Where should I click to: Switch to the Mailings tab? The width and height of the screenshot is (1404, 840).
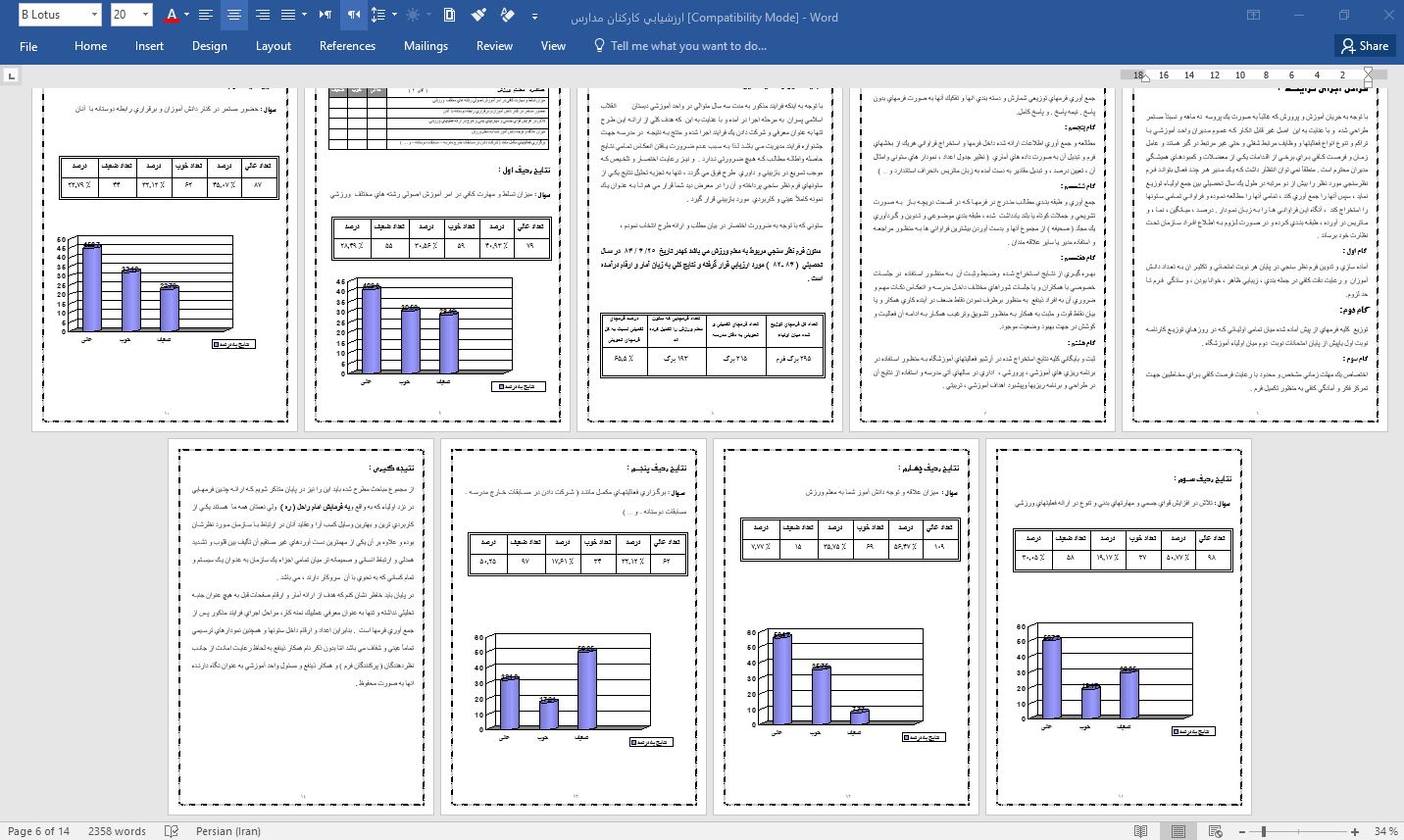426,46
